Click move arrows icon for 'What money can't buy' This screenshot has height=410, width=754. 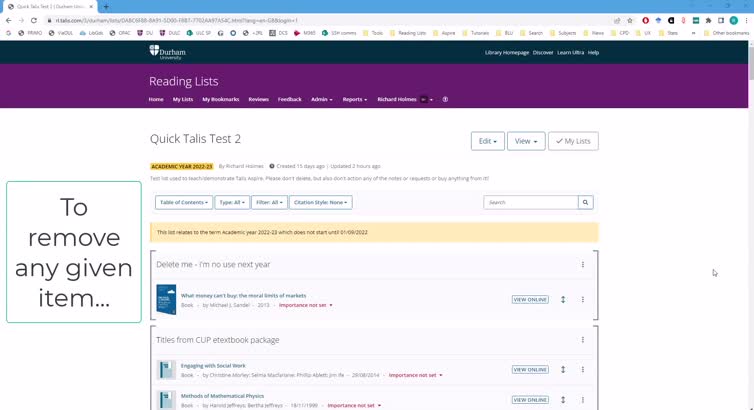(563, 299)
